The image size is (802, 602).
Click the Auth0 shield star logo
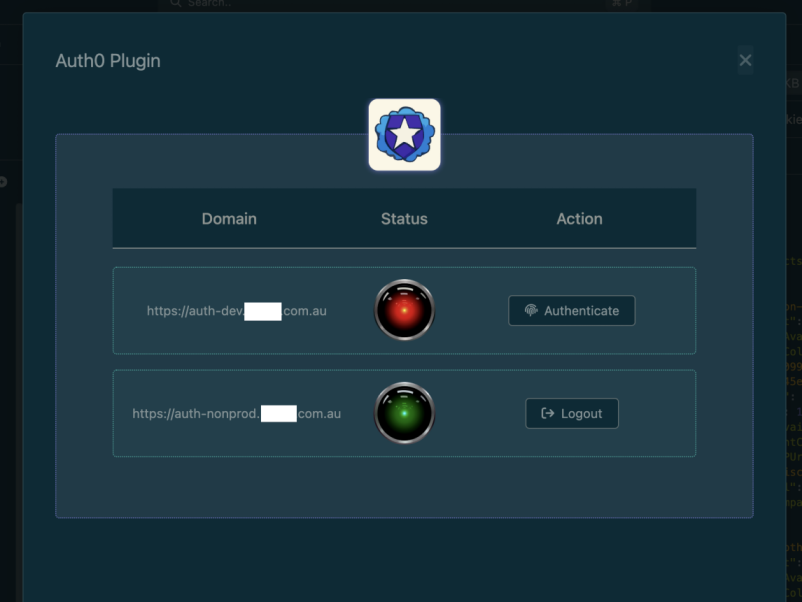point(404,135)
